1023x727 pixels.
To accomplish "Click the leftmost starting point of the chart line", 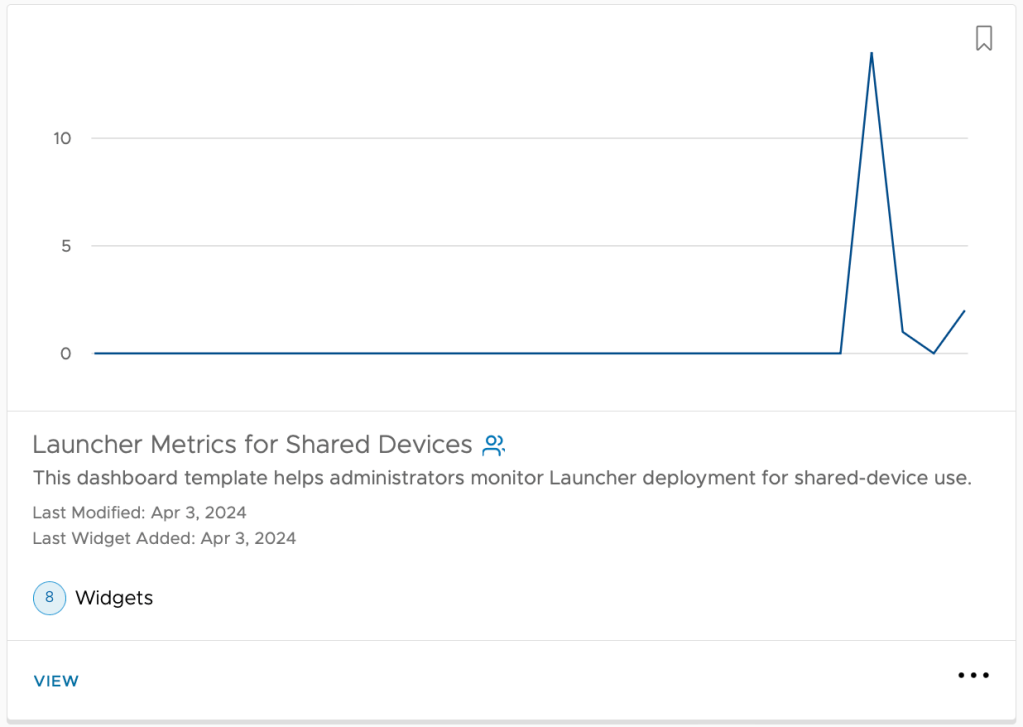I will [x=96, y=353].
